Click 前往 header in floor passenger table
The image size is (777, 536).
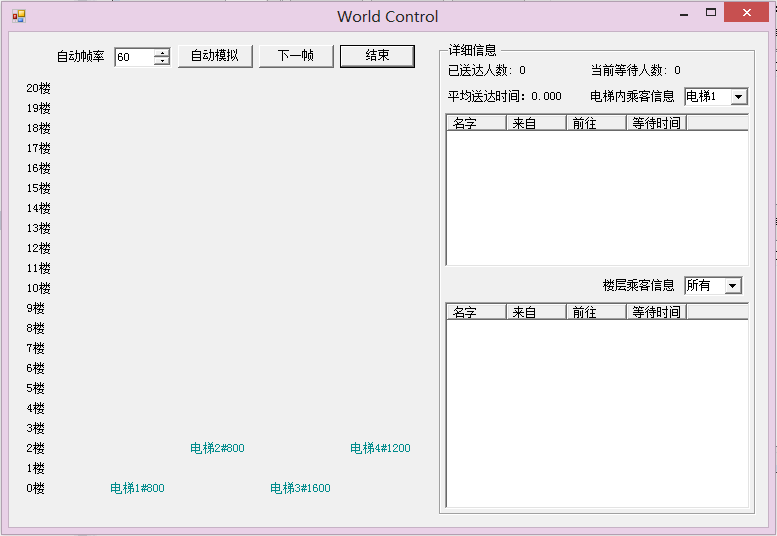pyautogui.click(x=597, y=312)
